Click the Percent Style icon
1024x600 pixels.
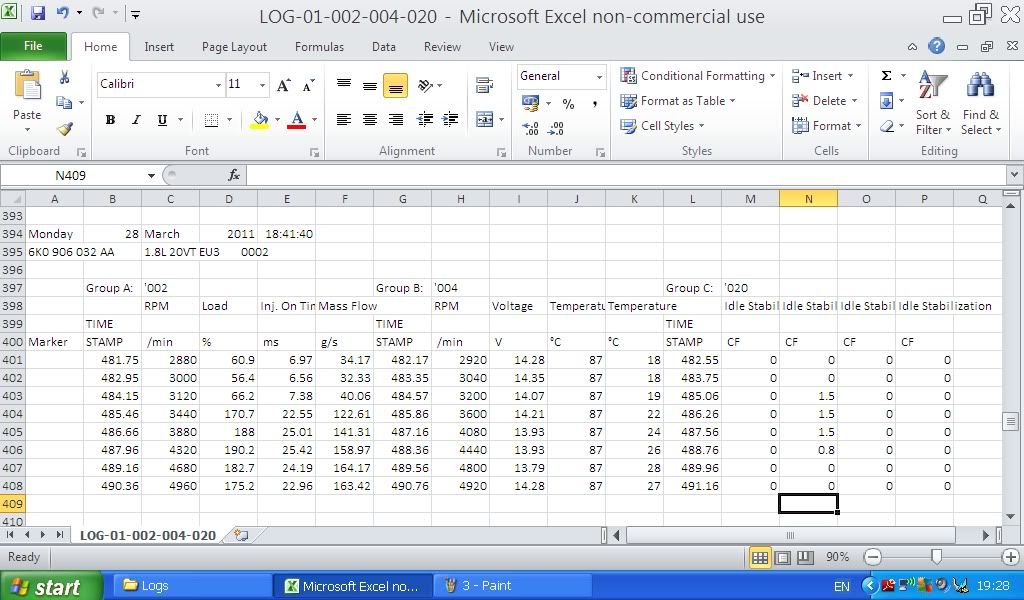pyautogui.click(x=568, y=103)
